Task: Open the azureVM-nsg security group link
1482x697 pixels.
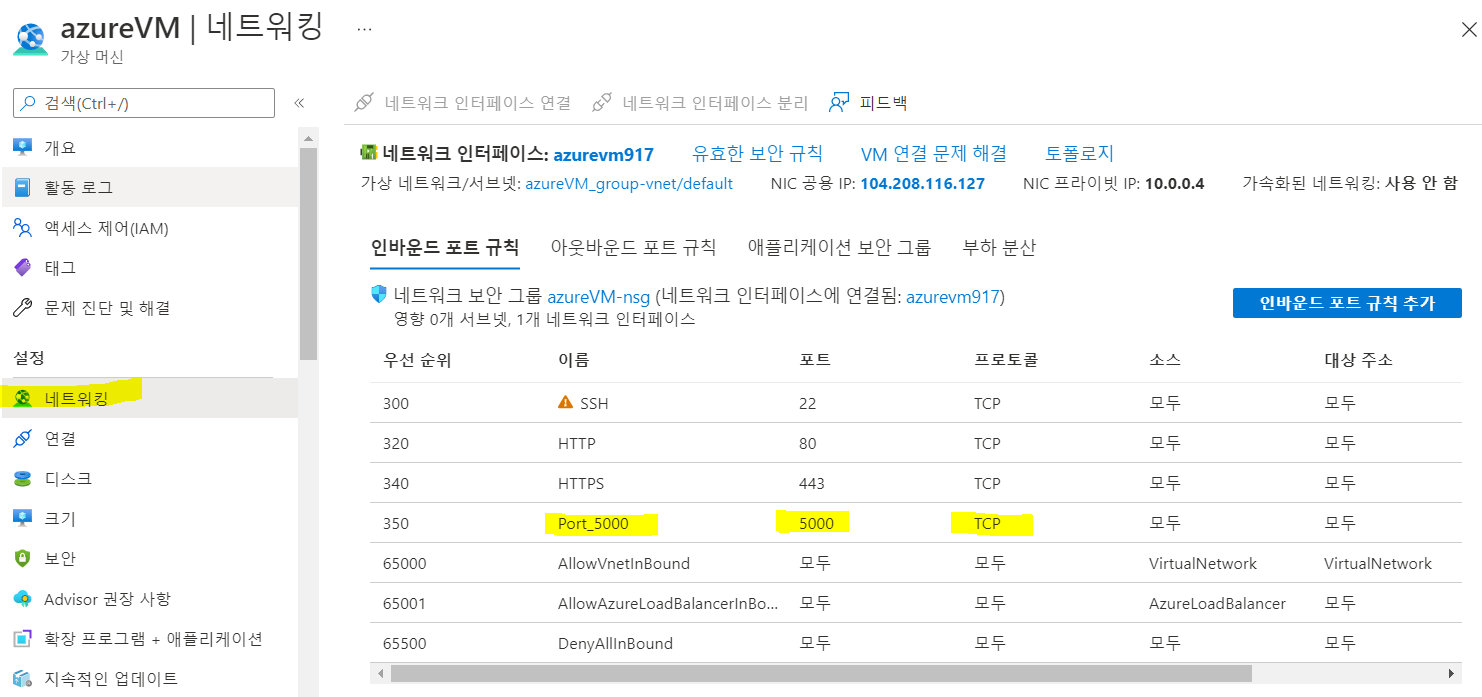Action: [x=598, y=297]
